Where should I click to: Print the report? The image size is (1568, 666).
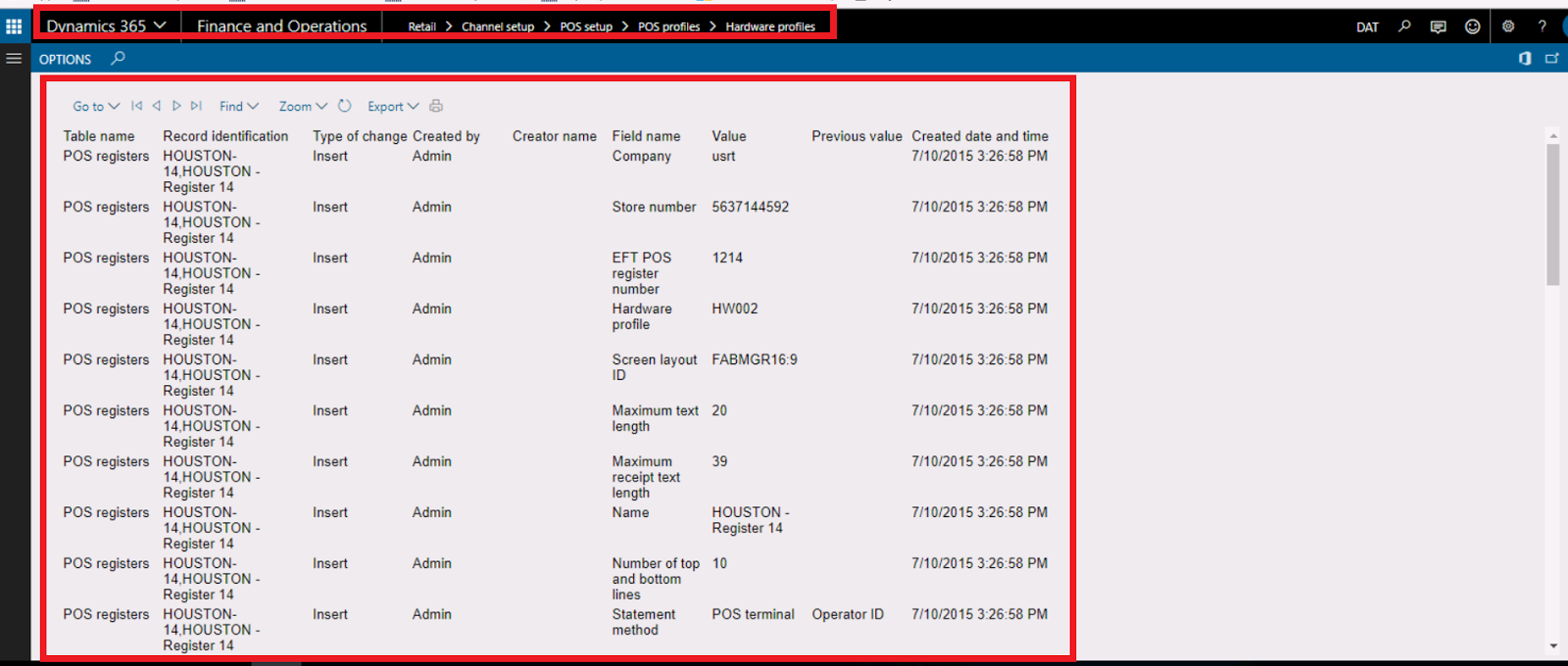click(436, 106)
